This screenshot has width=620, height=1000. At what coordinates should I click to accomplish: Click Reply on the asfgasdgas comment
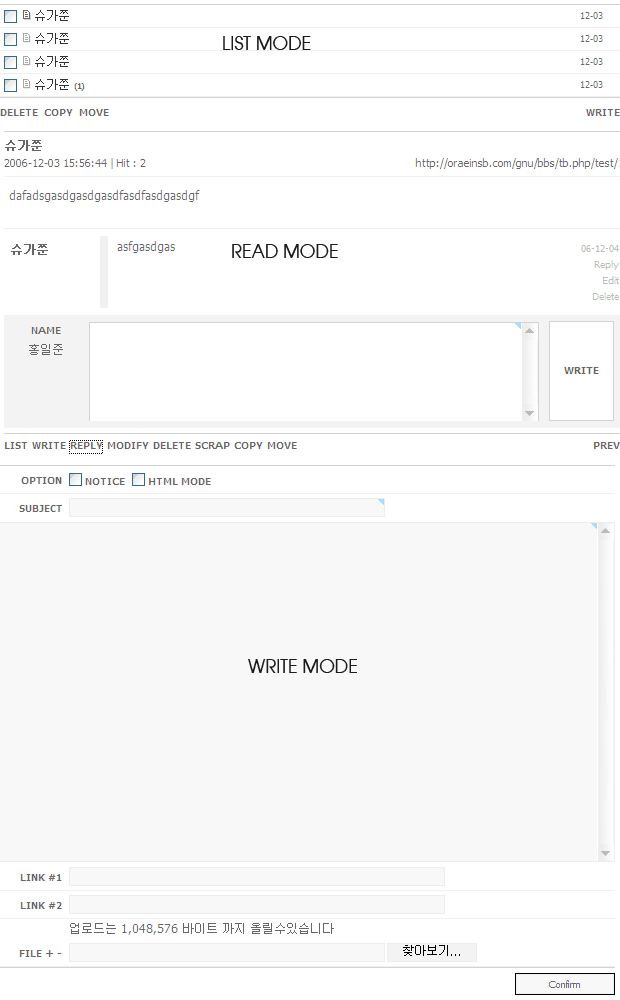pos(606,265)
